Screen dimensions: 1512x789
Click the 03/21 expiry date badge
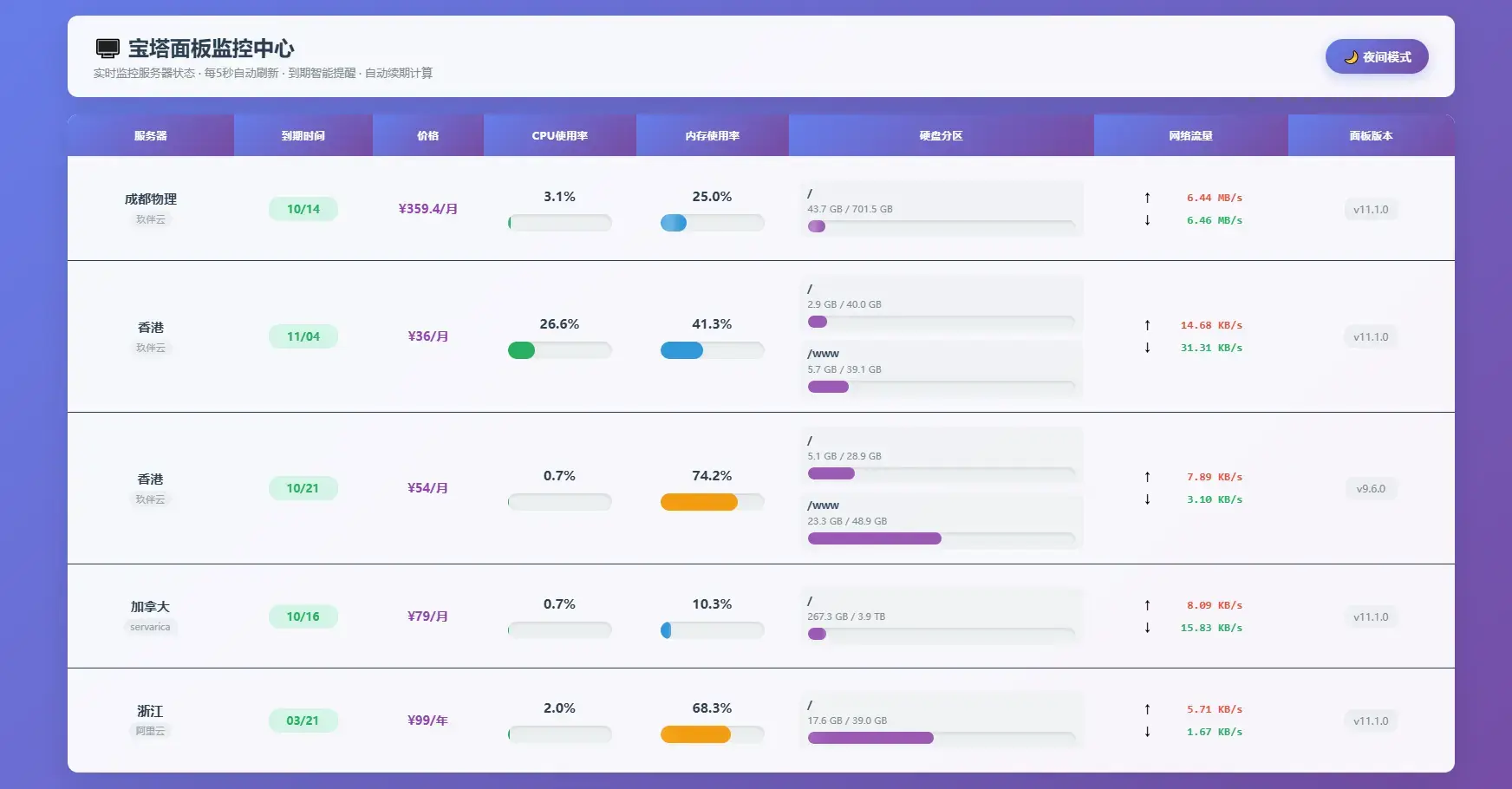tap(303, 721)
